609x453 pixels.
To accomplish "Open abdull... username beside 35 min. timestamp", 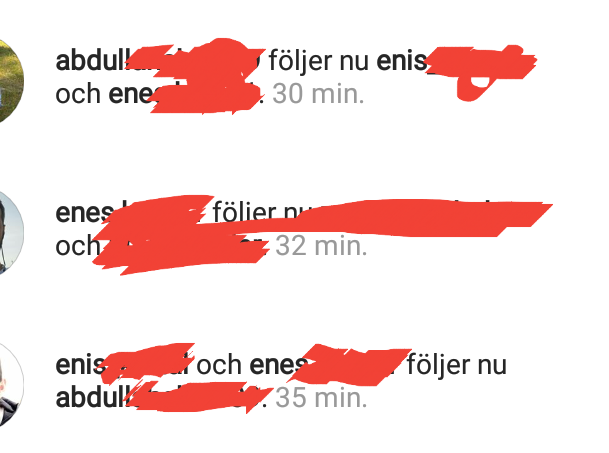I will click(161, 398).
